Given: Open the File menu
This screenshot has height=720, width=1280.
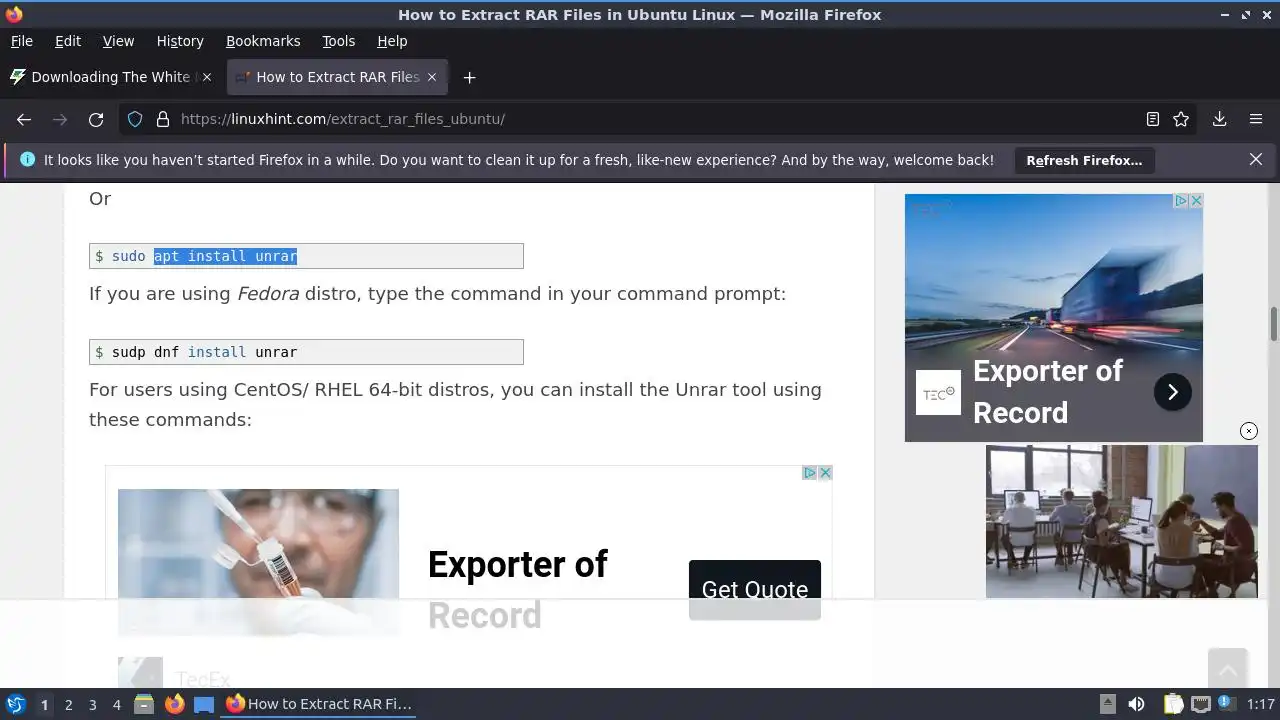Looking at the screenshot, I should pos(22,41).
